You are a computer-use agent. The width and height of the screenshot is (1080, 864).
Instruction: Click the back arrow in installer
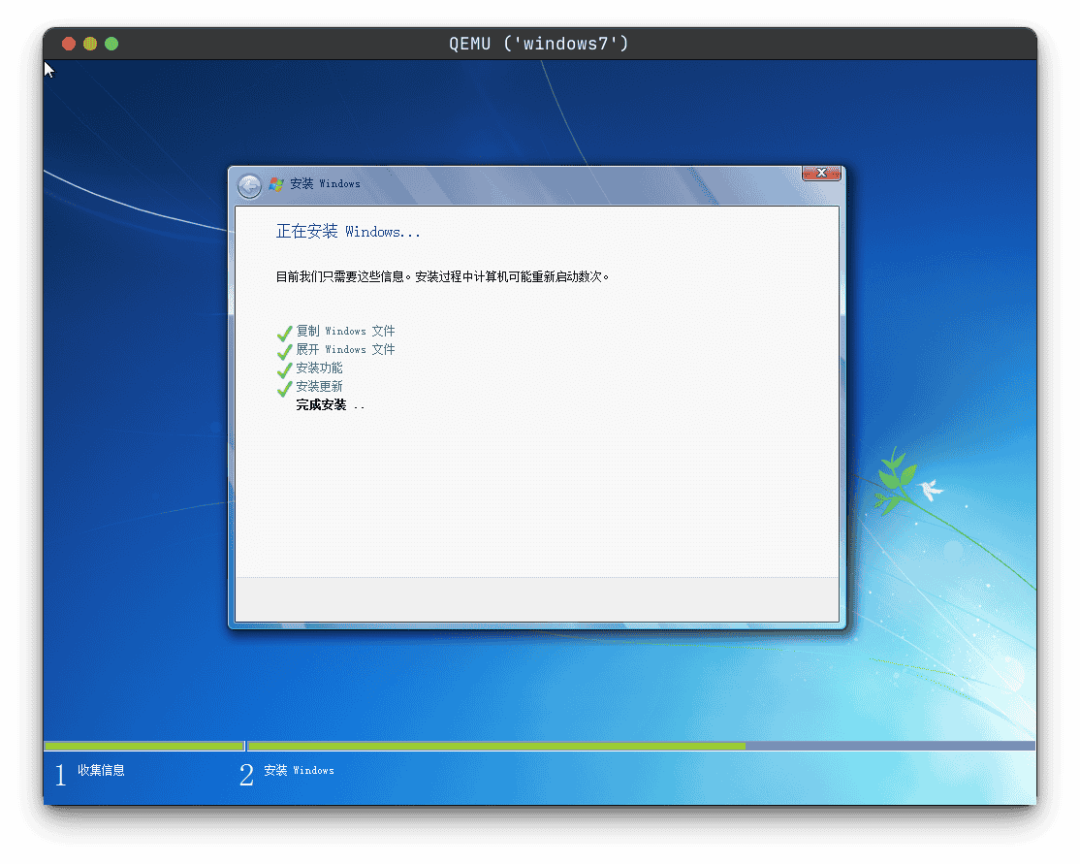(x=249, y=185)
